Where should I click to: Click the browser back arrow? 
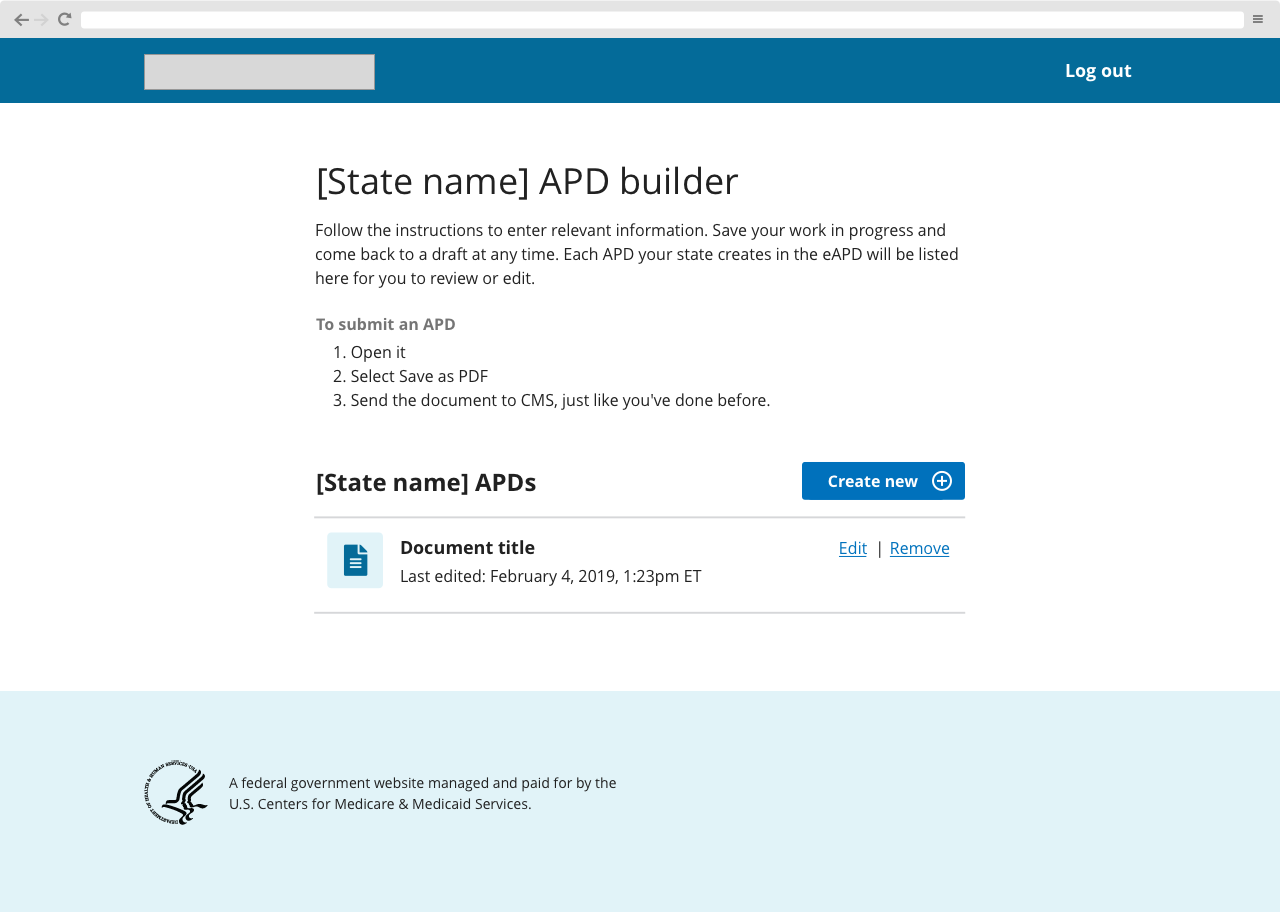[20, 18]
